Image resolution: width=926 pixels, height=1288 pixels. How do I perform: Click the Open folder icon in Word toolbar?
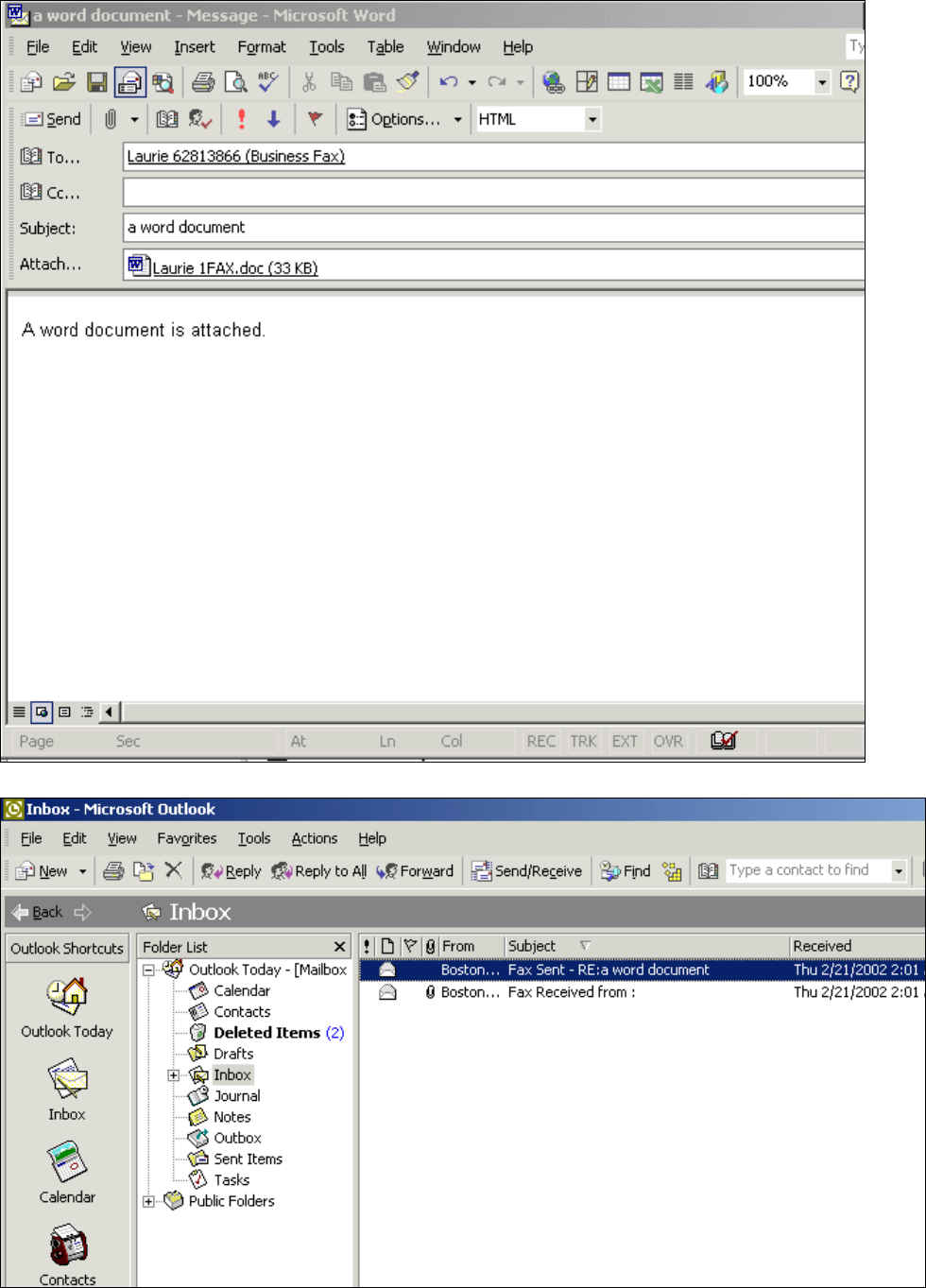(64, 82)
